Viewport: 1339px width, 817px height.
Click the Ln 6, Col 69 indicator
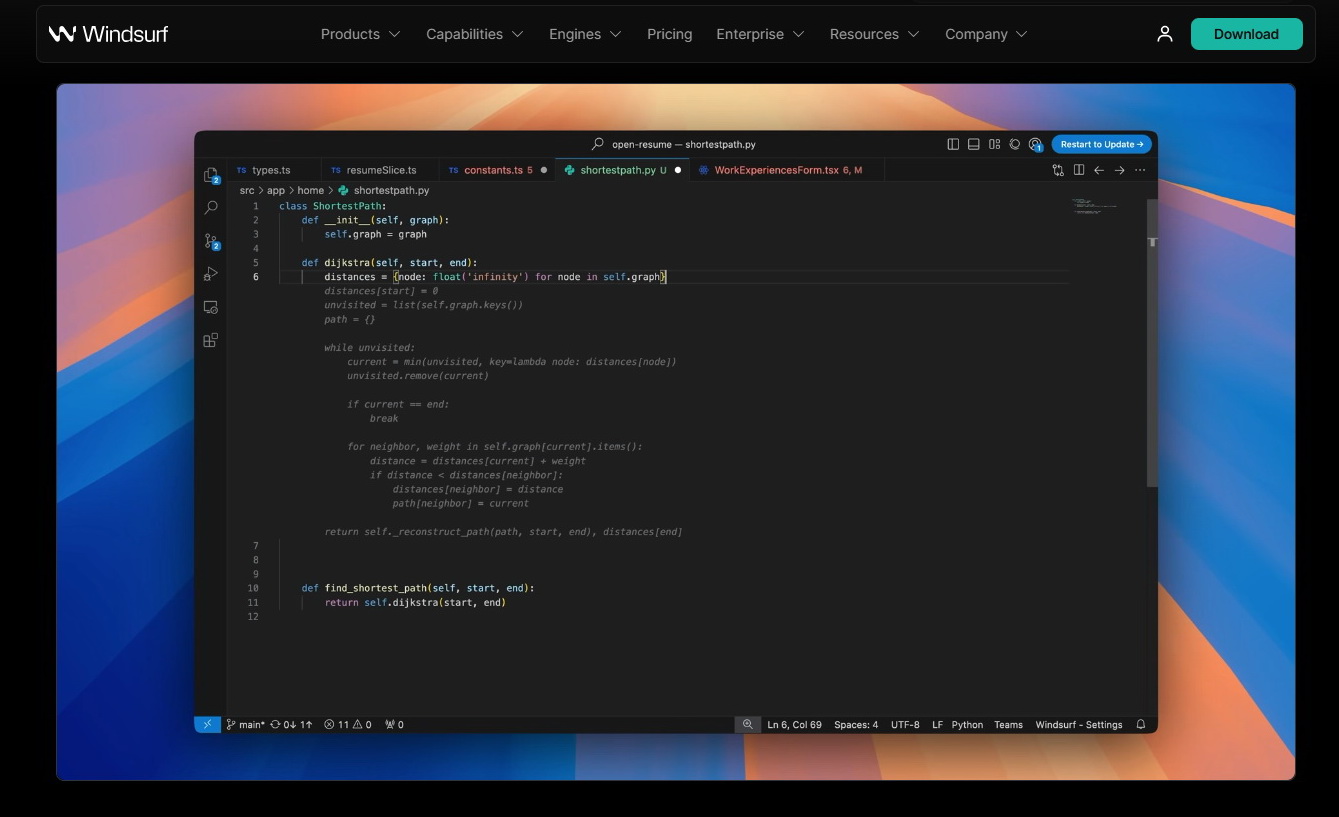pyautogui.click(x=794, y=724)
